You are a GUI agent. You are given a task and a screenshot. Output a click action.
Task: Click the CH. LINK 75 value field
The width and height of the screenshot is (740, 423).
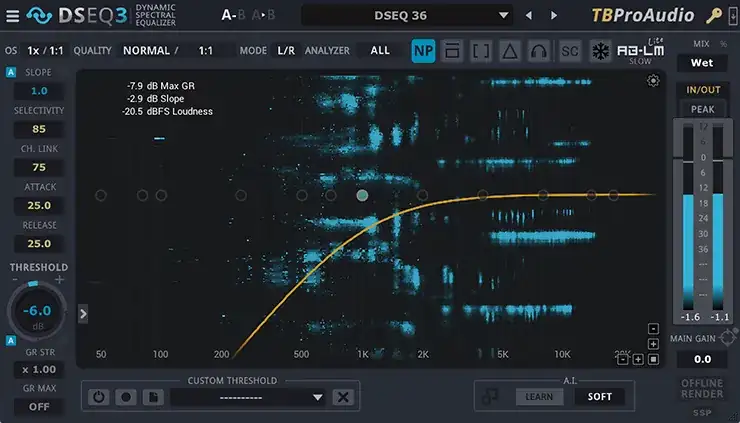click(39, 167)
